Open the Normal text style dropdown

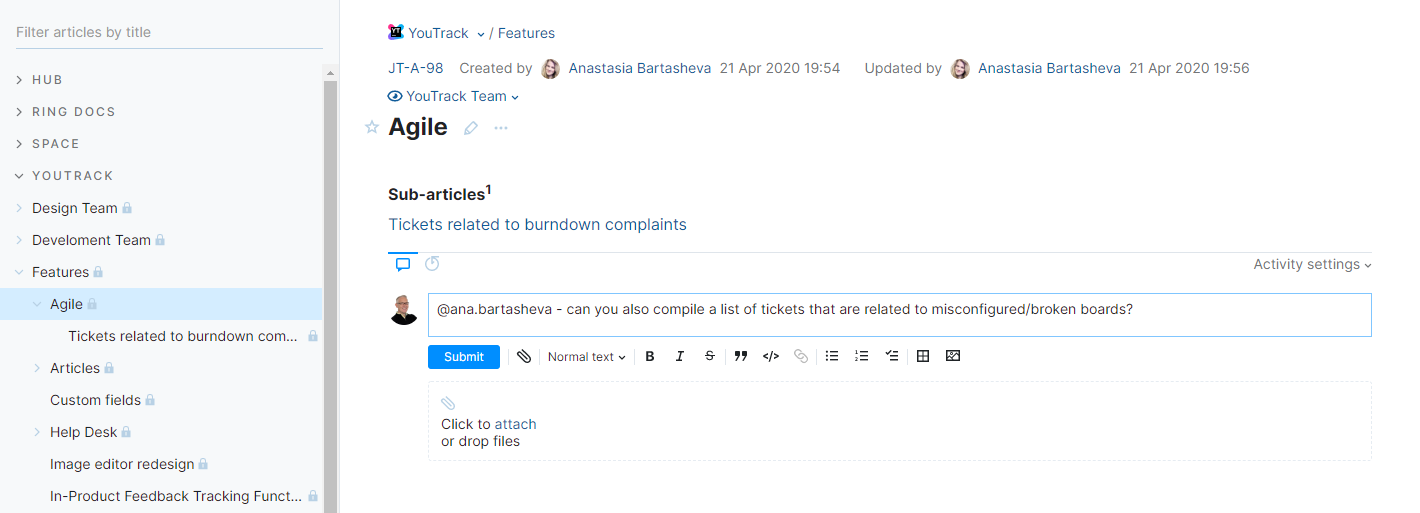pyautogui.click(x=587, y=357)
